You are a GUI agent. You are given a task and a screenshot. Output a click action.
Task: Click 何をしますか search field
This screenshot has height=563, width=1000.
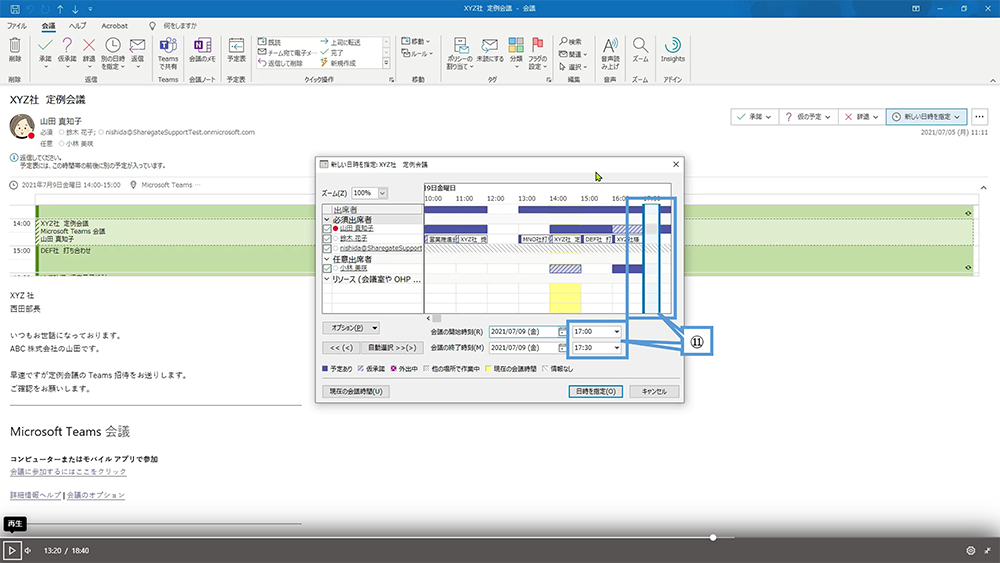180,26
